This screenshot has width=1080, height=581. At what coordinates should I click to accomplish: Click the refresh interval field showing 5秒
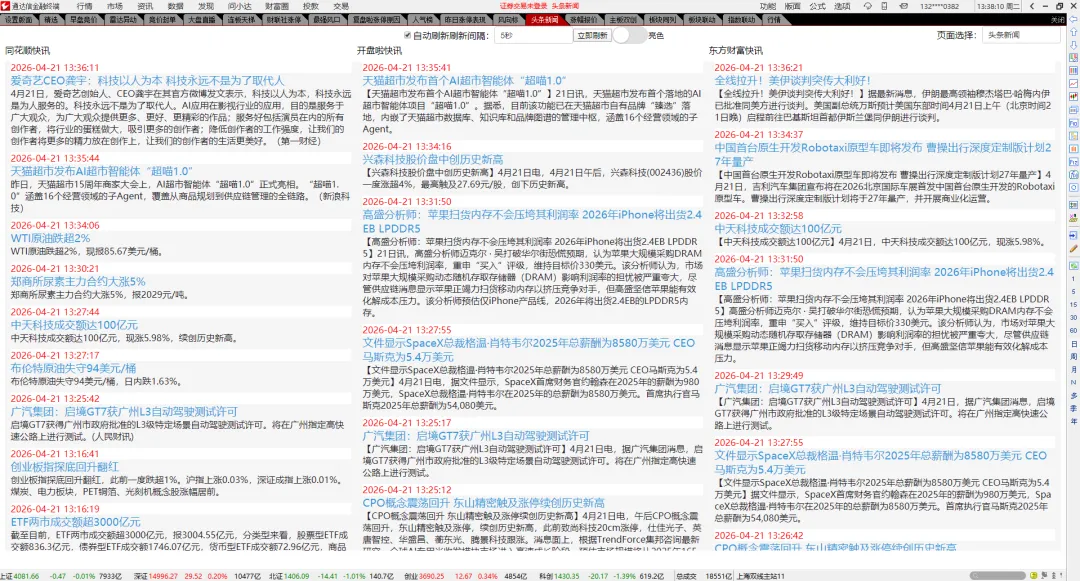(x=533, y=35)
